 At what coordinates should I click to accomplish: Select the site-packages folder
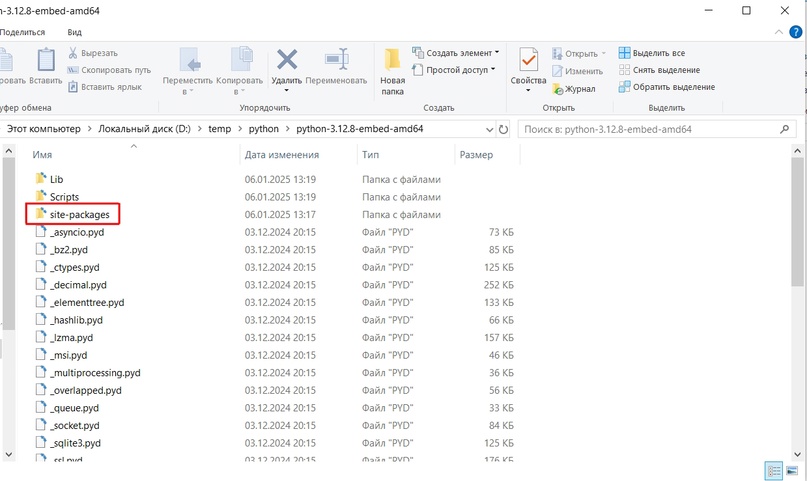pos(79,215)
